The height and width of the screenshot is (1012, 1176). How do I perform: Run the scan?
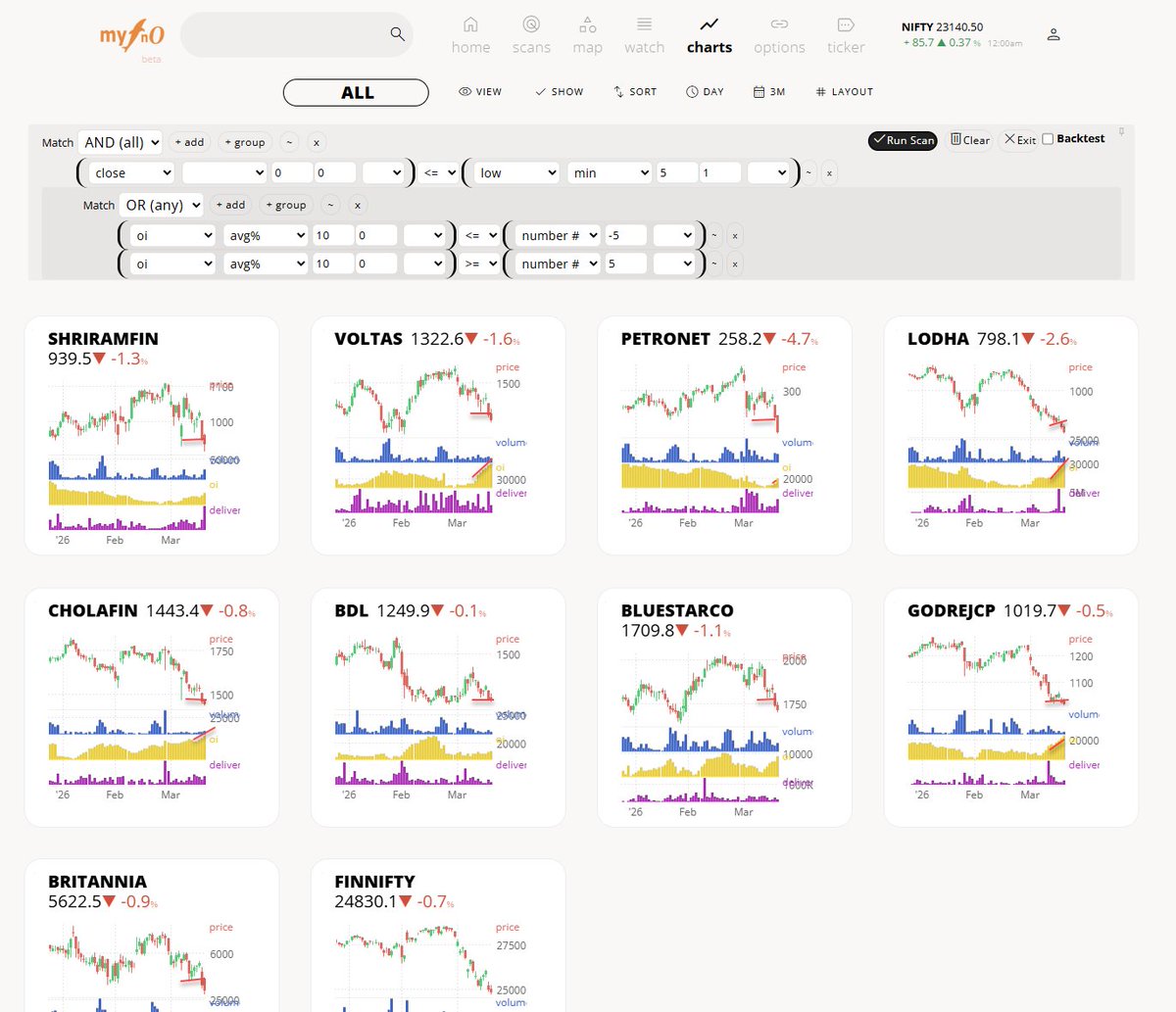(903, 140)
